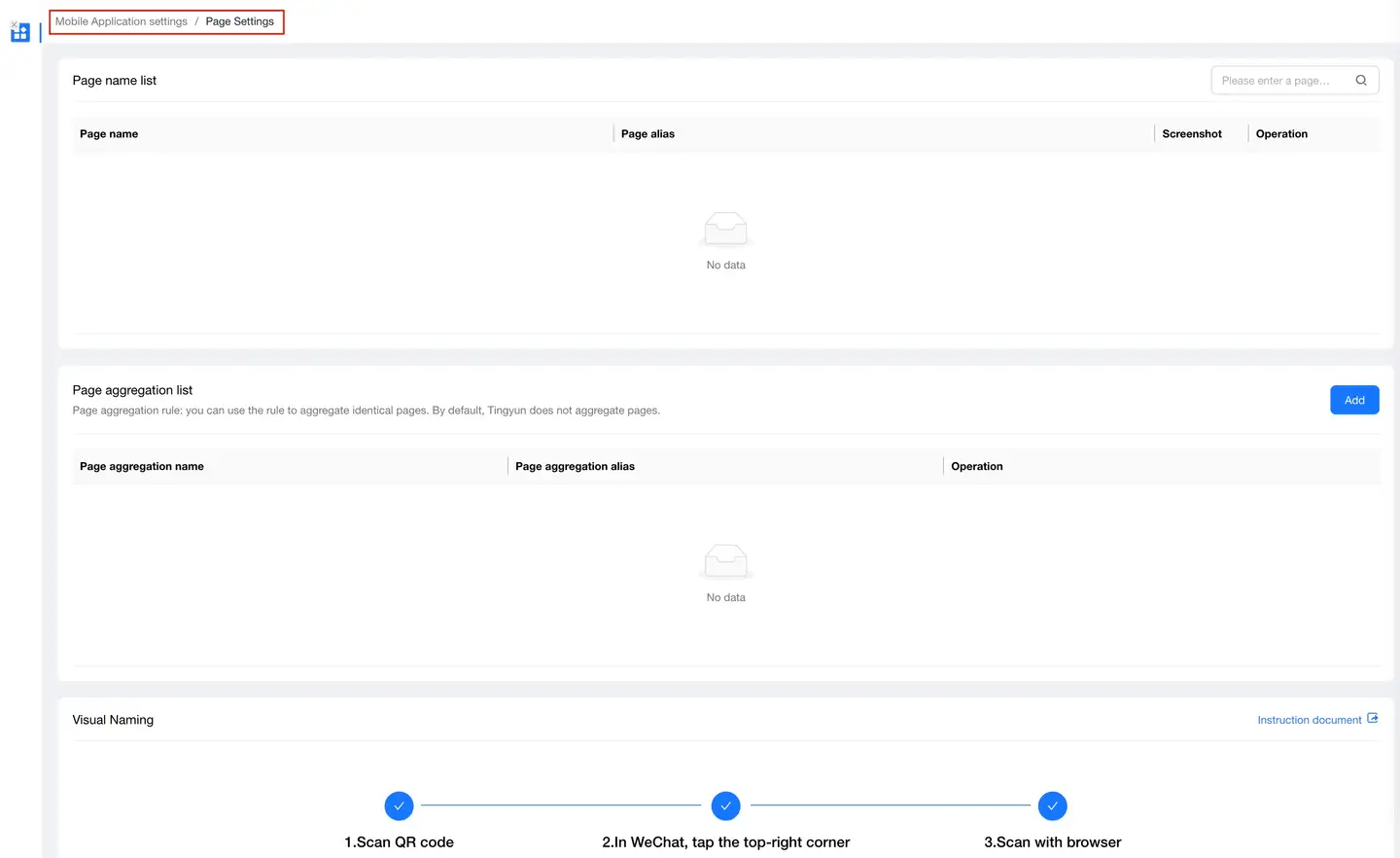Click the Page aggregation name column header

[142, 467]
